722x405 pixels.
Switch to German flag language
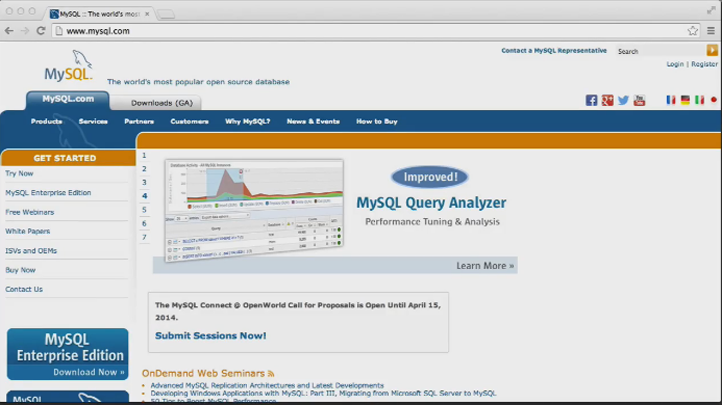[x=685, y=100]
